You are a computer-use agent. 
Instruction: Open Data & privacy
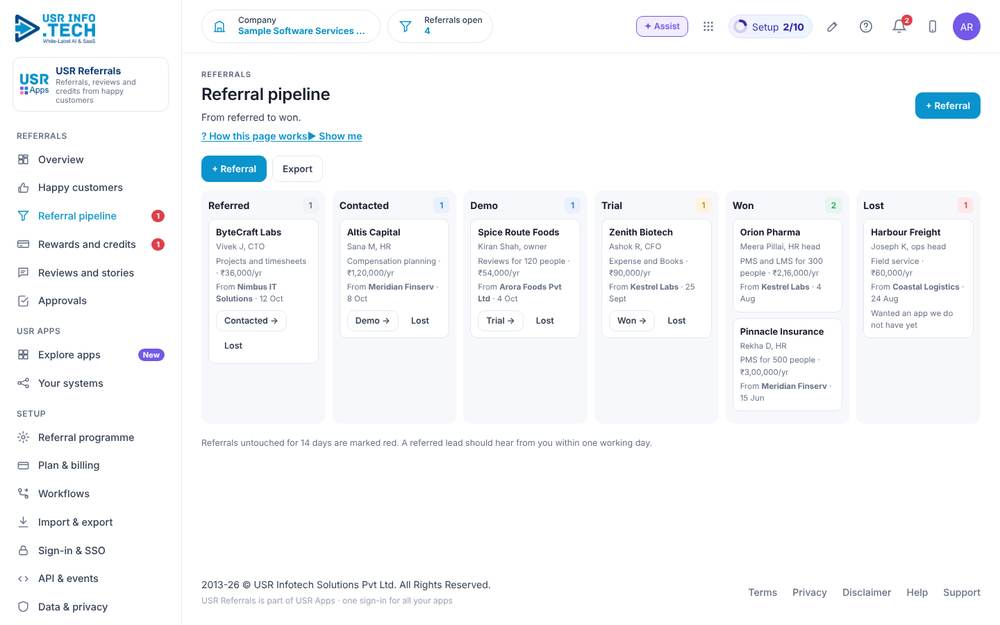(91, 607)
